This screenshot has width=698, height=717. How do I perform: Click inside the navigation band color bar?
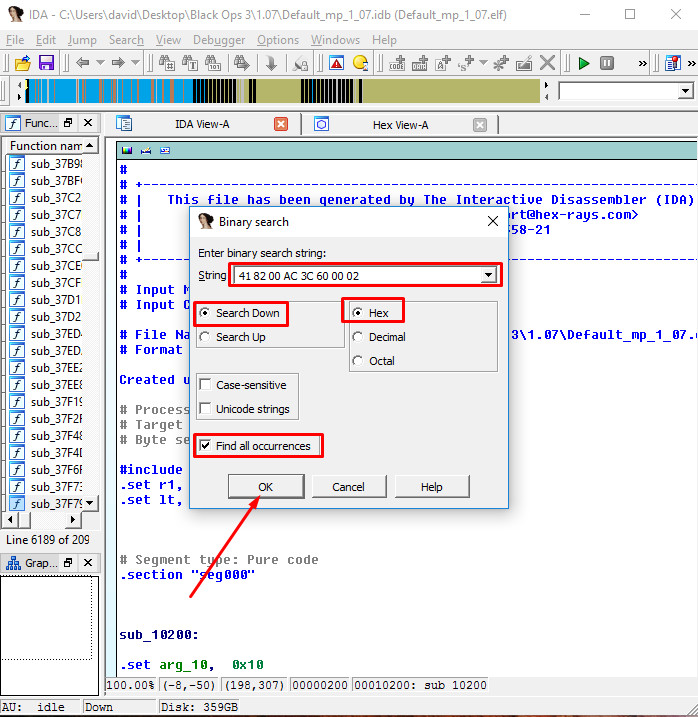(283, 91)
